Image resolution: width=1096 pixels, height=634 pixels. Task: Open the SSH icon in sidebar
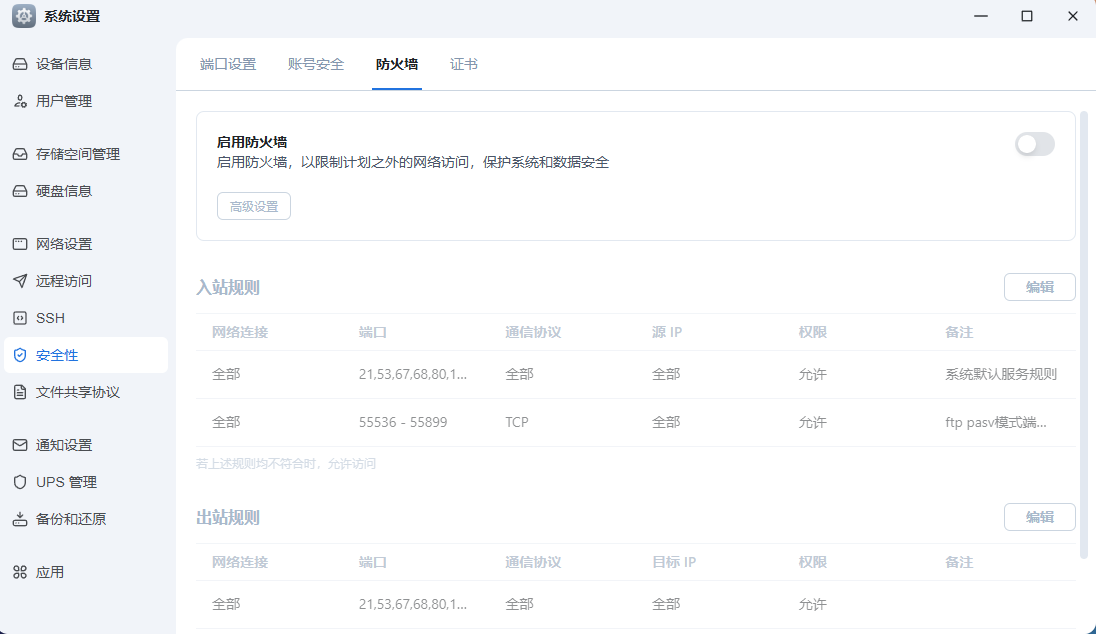20,318
